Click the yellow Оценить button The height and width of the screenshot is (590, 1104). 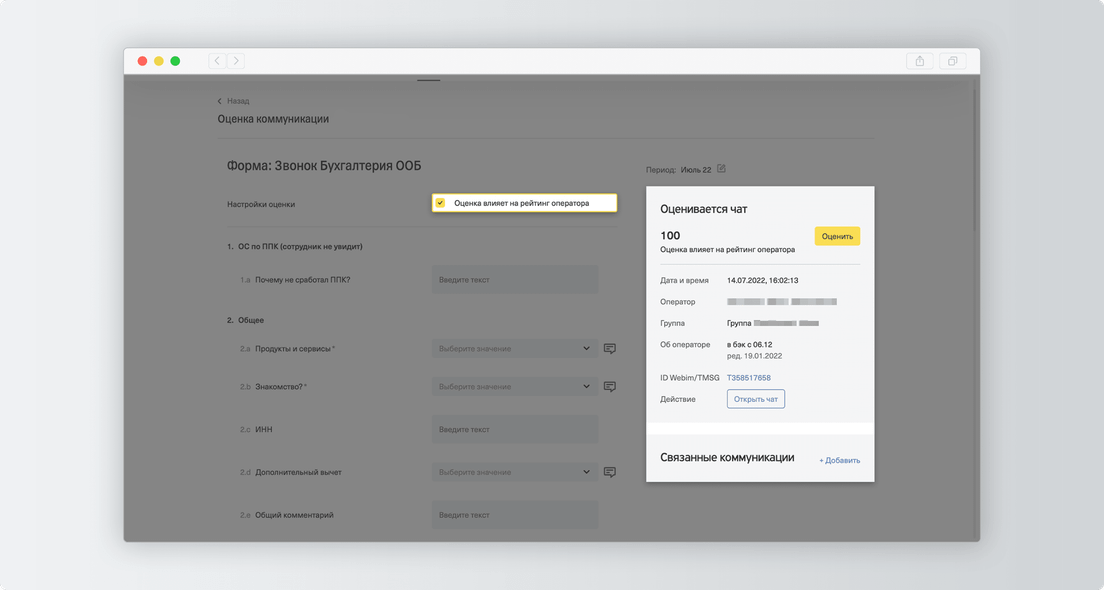837,236
